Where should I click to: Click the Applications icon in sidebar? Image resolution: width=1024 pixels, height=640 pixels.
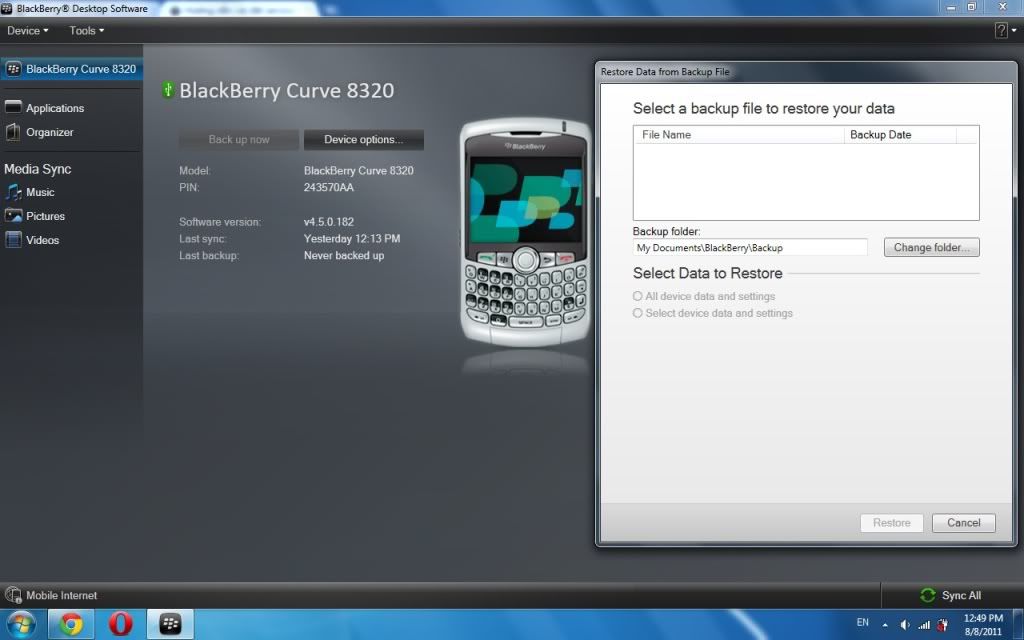coord(13,107)
